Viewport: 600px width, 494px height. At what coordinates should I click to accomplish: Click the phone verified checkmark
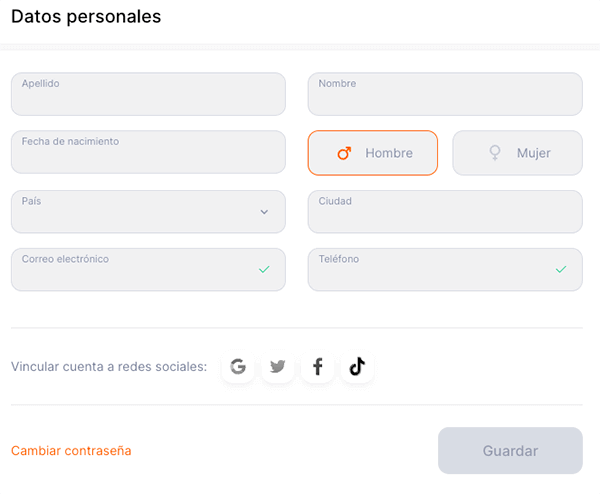click(x=561, y=269)
